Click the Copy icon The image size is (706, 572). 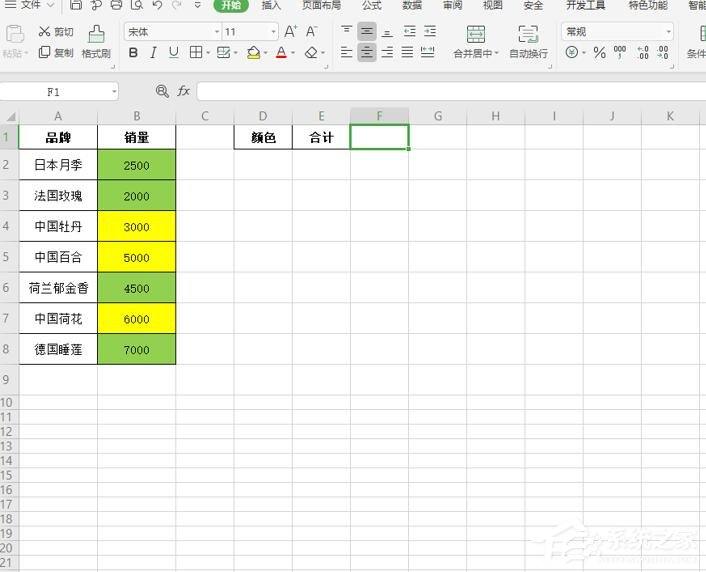[x=44, y=52]
